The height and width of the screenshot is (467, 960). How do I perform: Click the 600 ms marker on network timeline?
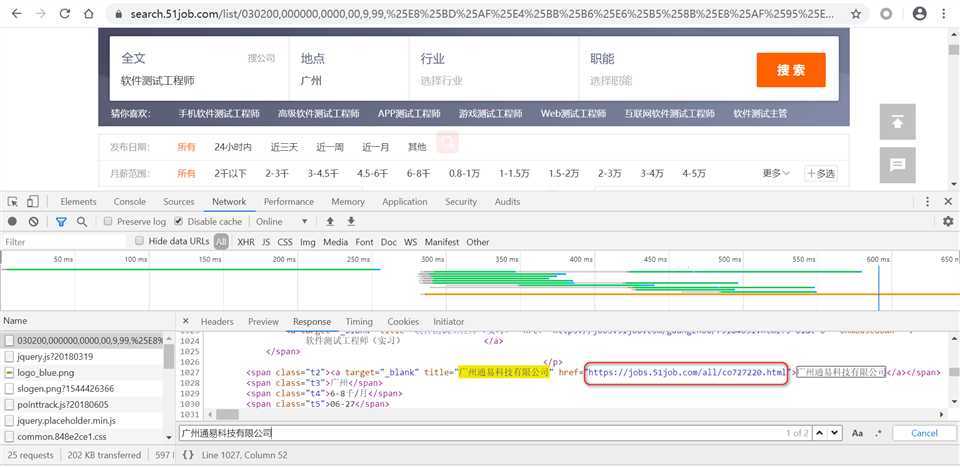coord(878,260)
